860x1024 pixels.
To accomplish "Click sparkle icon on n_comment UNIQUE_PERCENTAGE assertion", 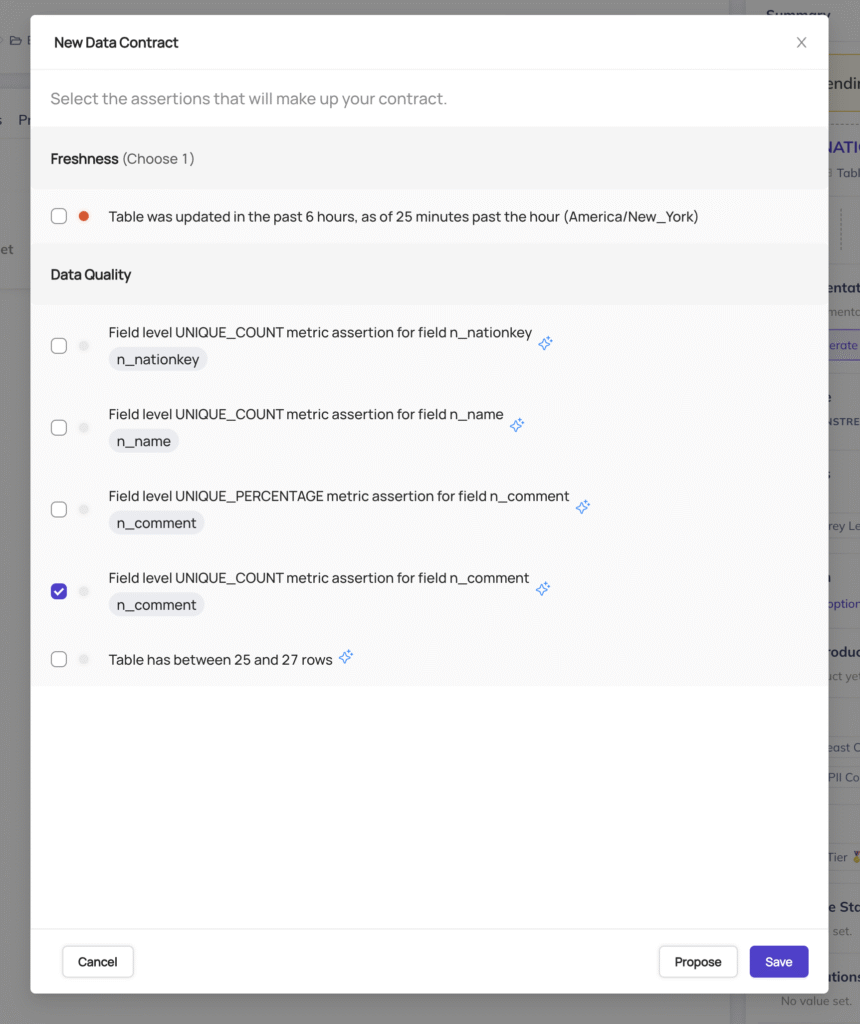I will 584,507.
